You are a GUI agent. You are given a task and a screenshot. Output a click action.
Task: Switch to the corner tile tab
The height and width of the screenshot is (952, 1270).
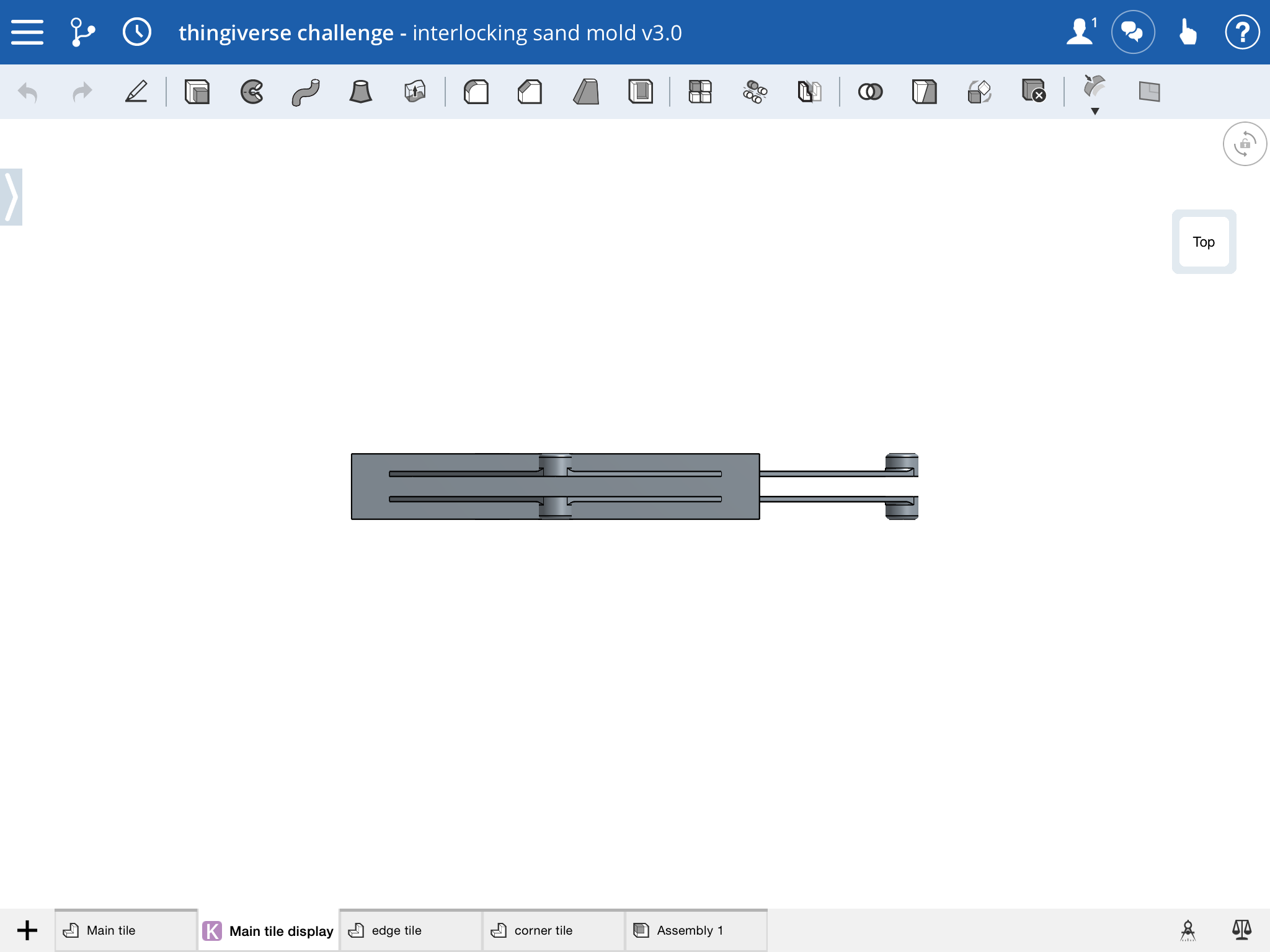click(554, 930)
